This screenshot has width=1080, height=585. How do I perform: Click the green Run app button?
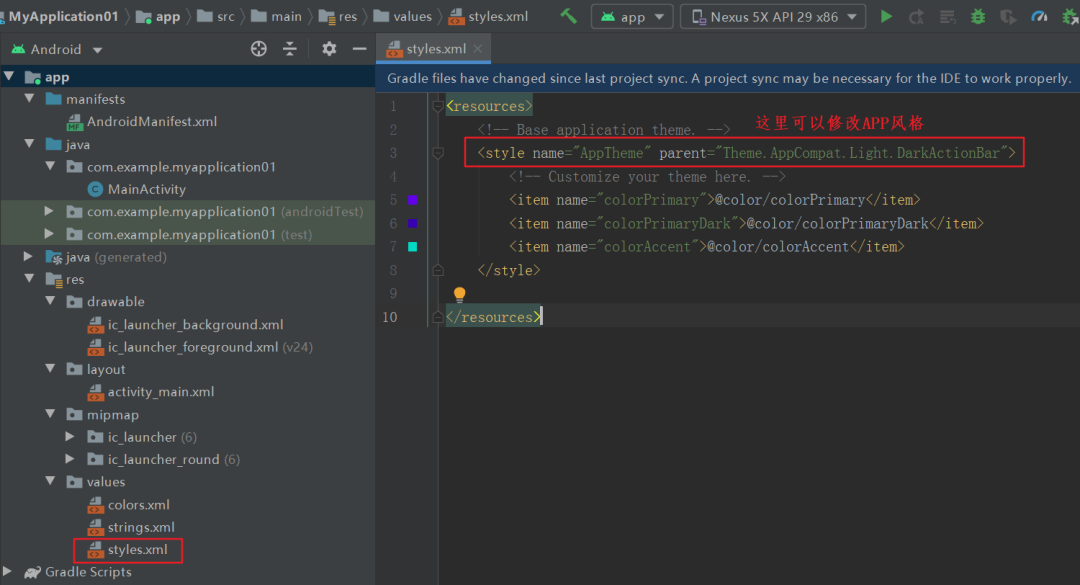[x=886, y=17]
